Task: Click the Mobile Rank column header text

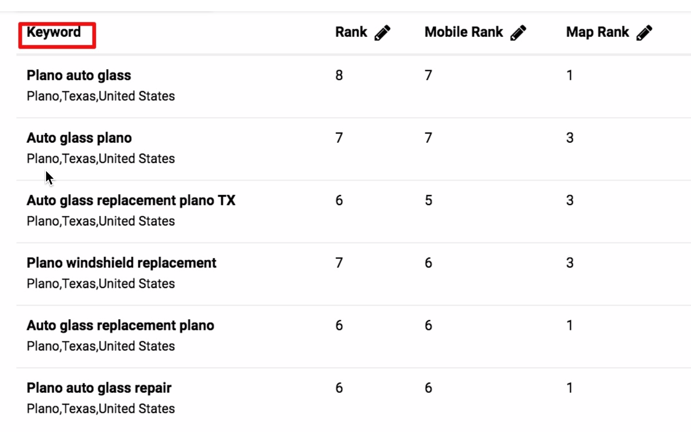Action: point(463,33)
